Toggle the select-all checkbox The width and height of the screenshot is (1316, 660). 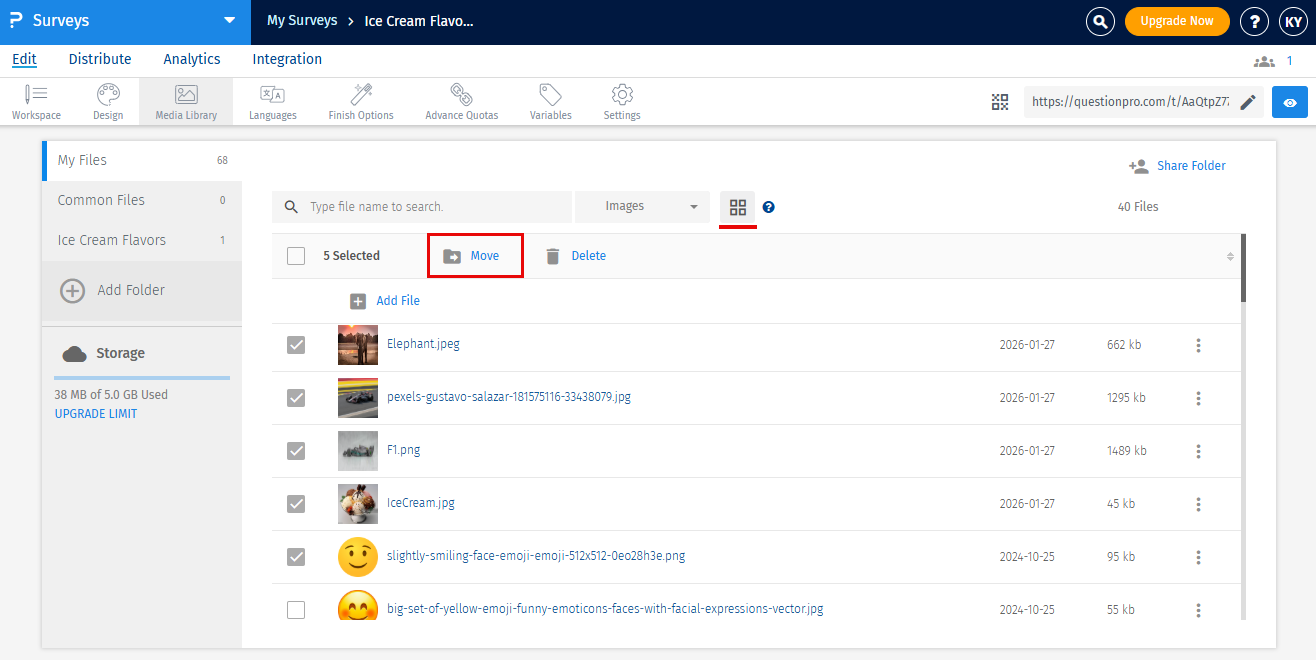pos(296,256)
